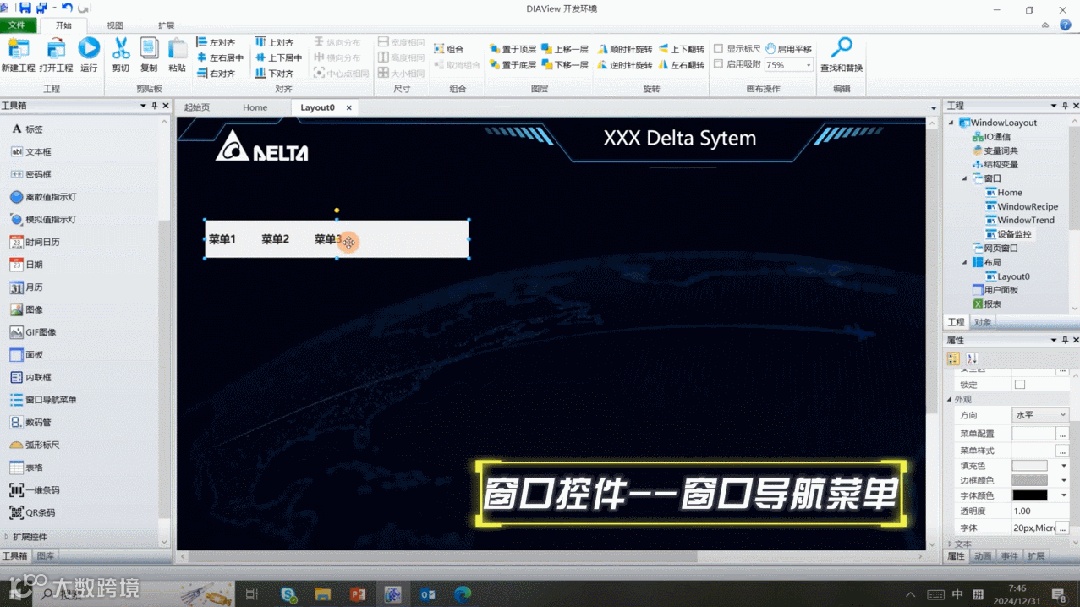This screenshot has height=607, width=1080.
Task: Flip horizontally with 左右翻转
Action: click(681, 65)
